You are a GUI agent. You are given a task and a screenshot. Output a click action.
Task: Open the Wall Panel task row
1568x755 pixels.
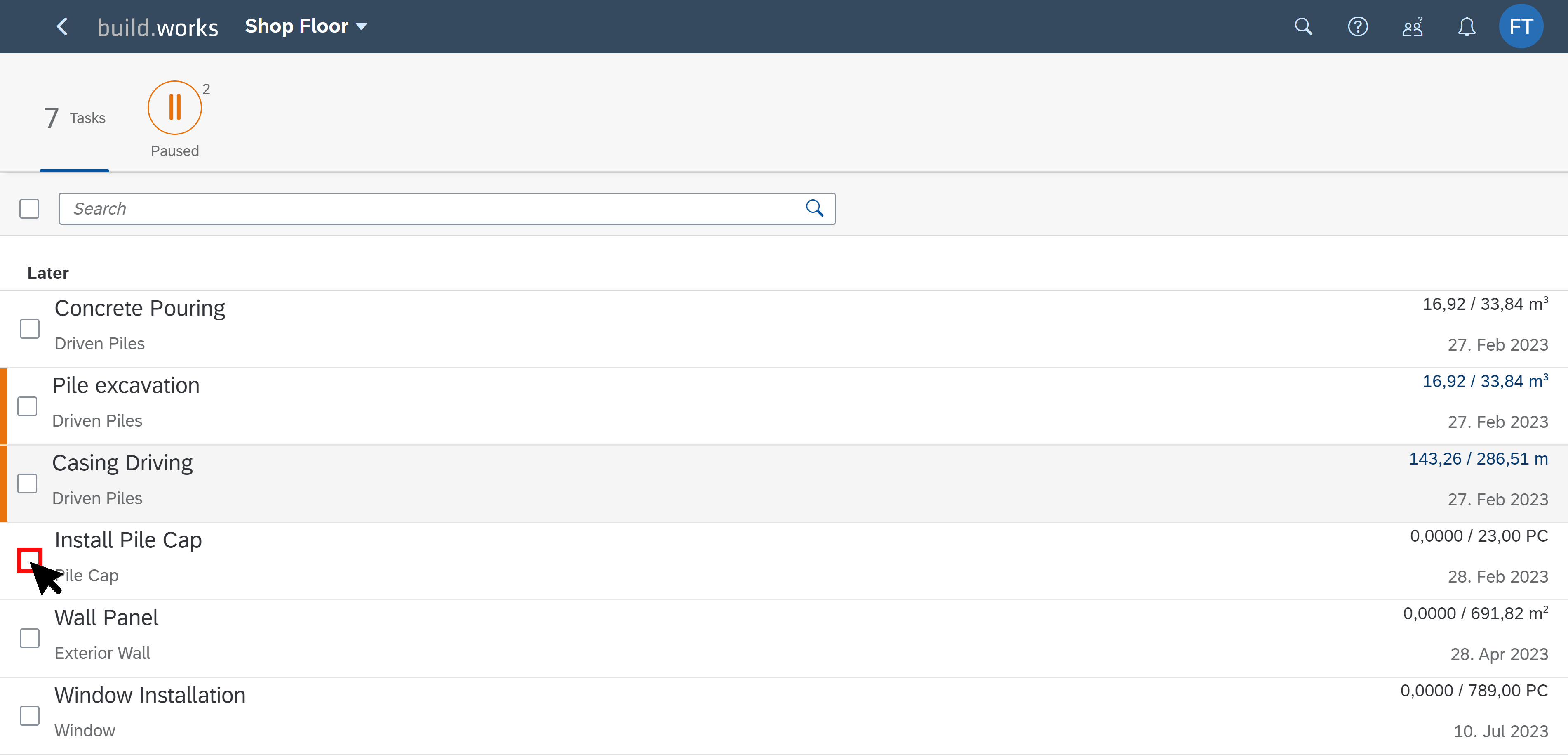(784, 638)
